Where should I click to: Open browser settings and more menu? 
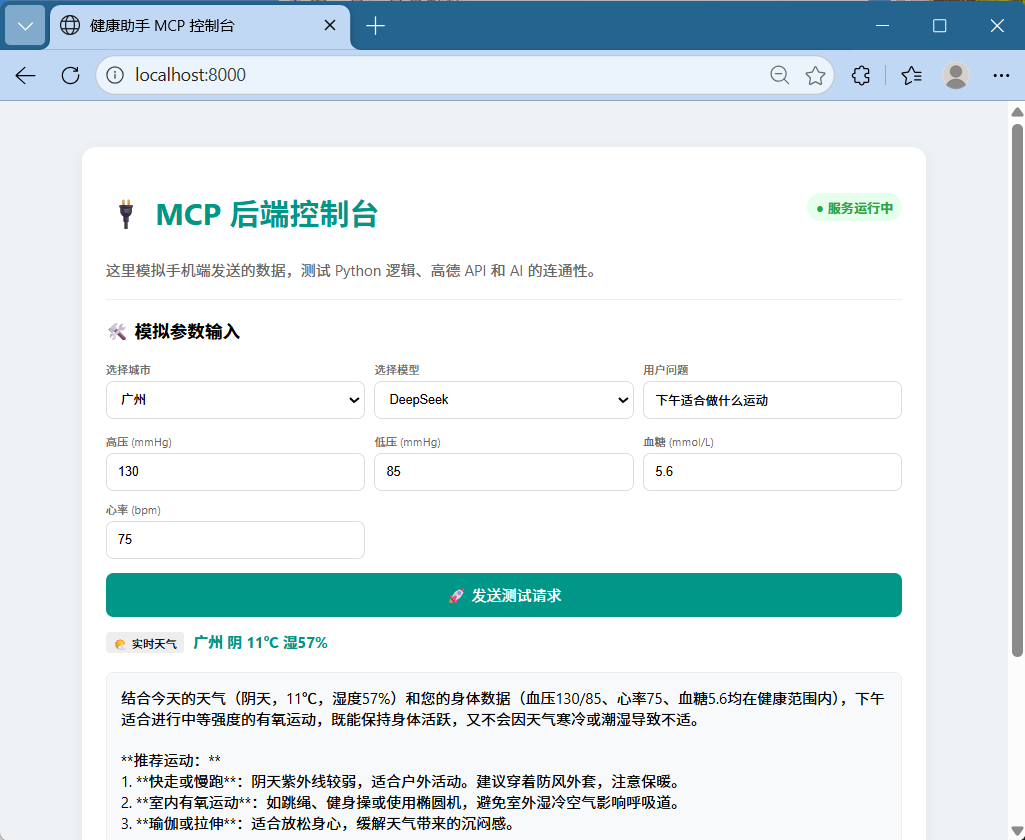point(1001,75)
